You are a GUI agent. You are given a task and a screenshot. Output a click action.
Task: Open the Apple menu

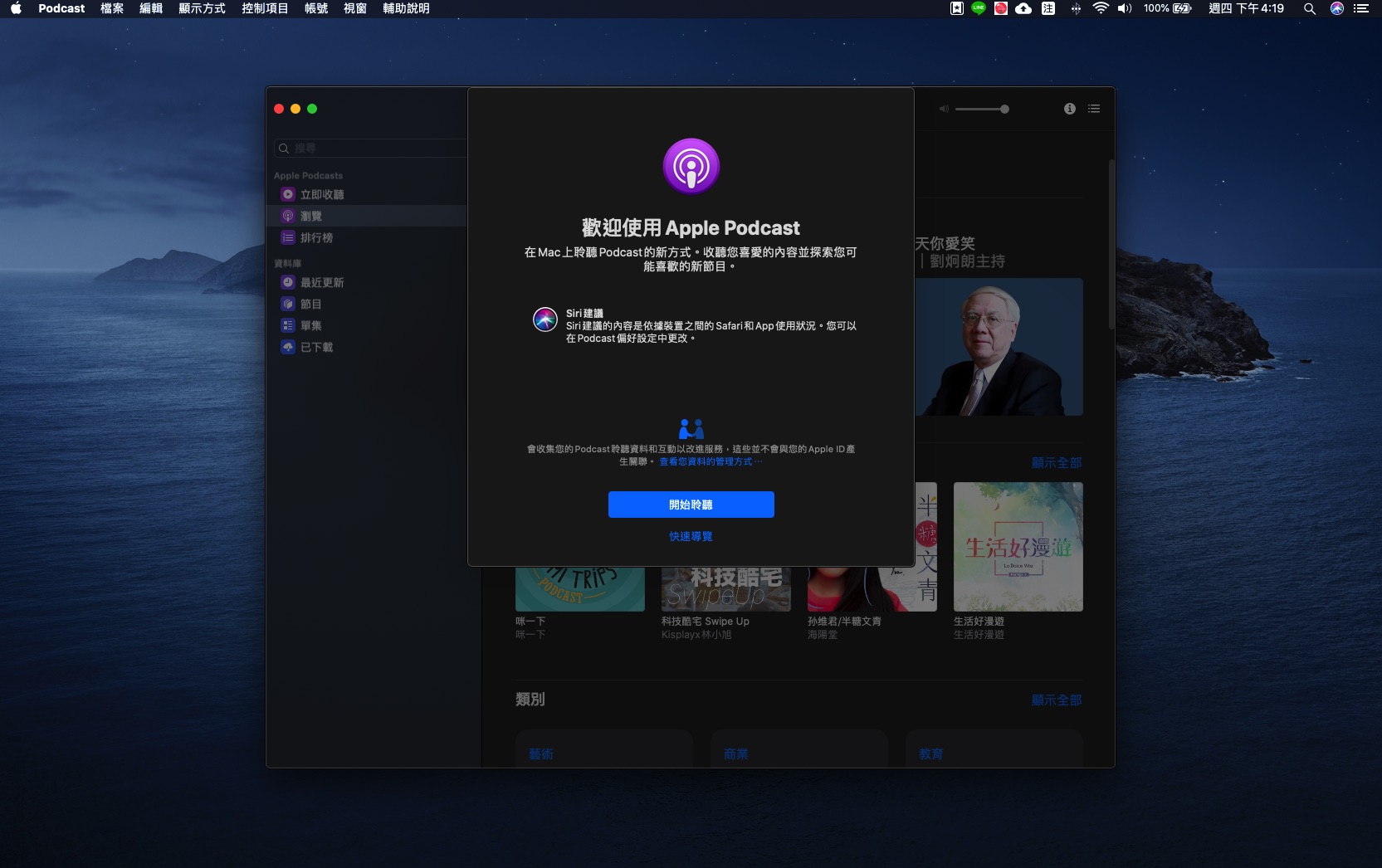tap(16, 8)
